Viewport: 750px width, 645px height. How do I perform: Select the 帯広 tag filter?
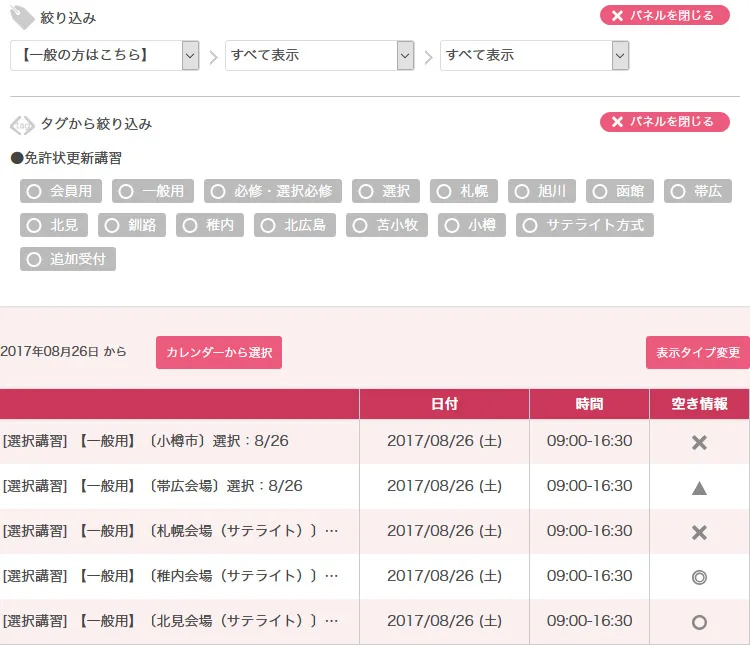(x=698, y=191)
